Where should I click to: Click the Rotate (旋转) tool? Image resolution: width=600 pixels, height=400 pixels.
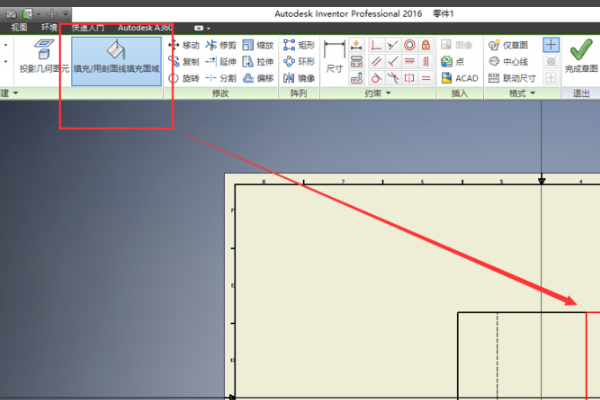pos(184,77)
